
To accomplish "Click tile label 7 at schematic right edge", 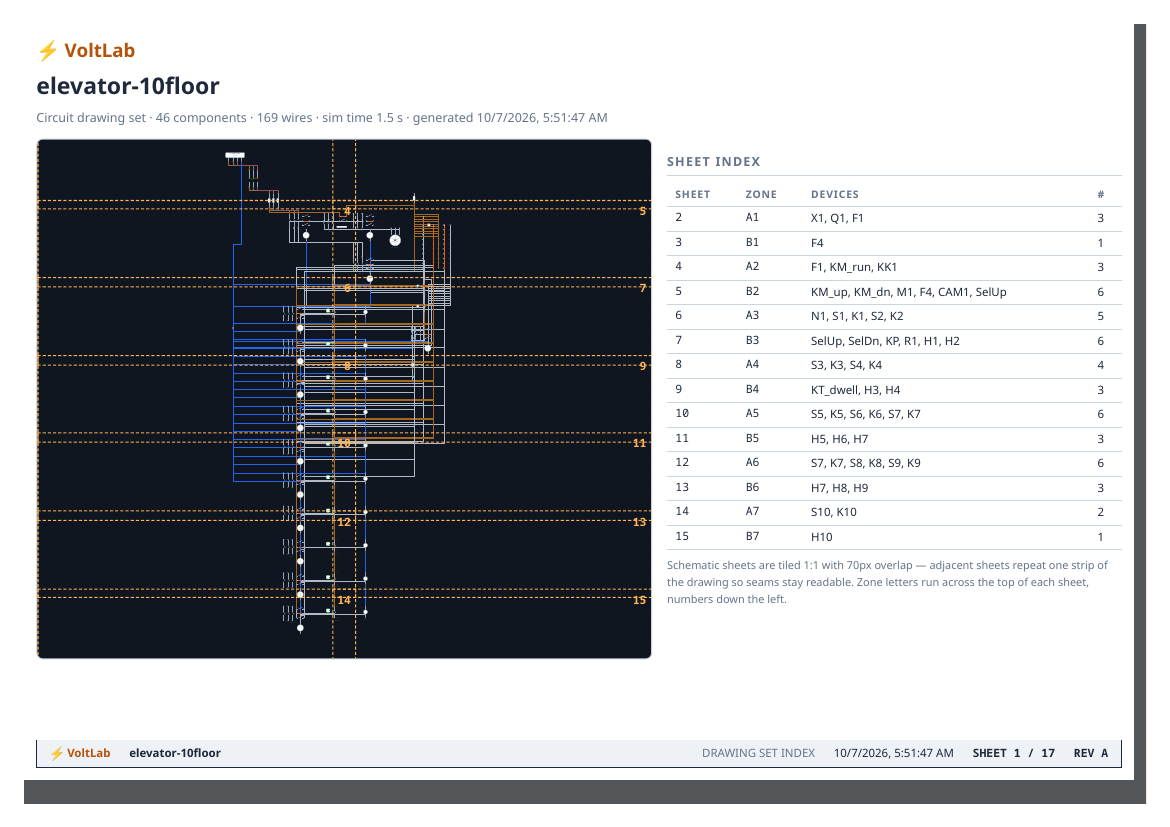I will (642, 287).
